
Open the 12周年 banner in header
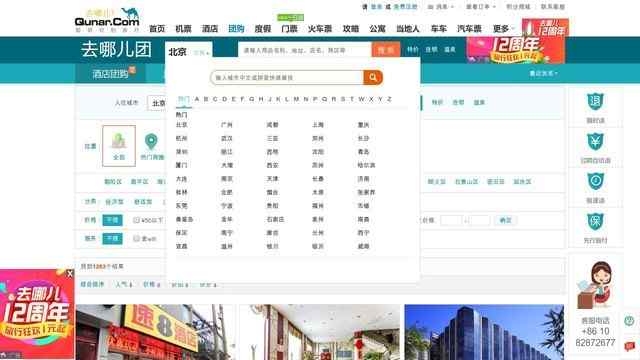pos(516,50)
